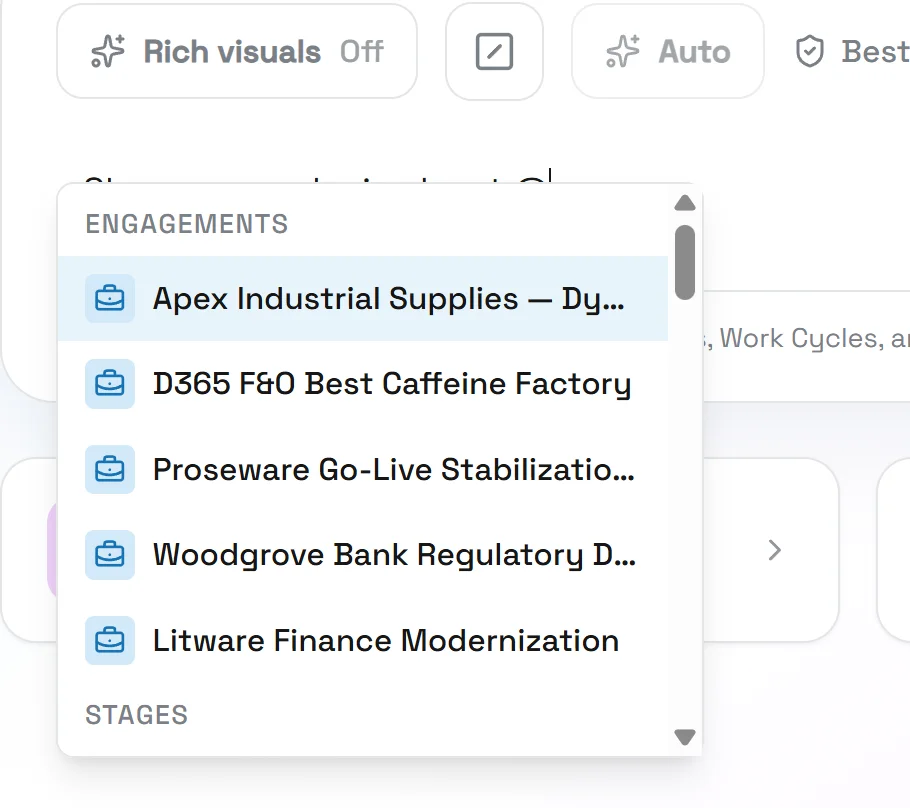The width and height of the screenshot is (910, 808).
Task: Click the sparkle icon in Rich visuals
Action: (x=108, y=52)
